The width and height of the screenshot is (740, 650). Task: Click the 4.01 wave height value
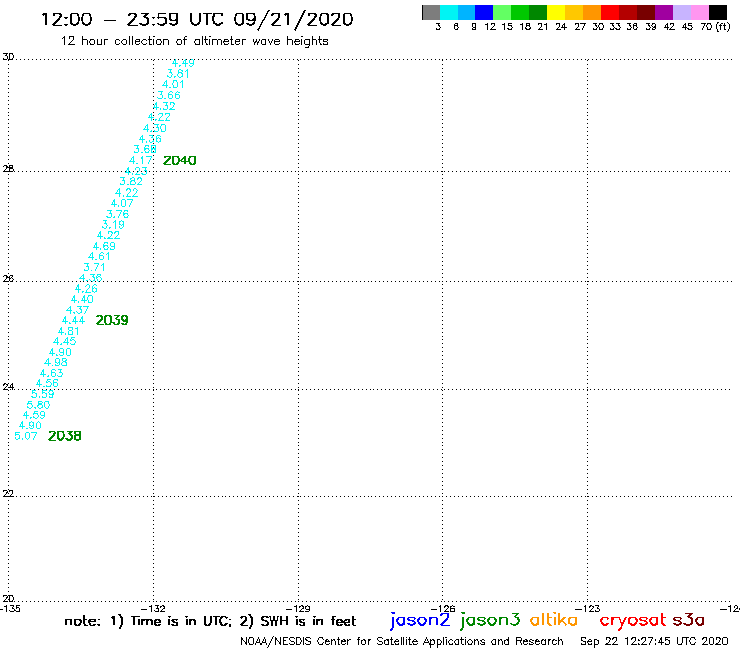[173, 84]
